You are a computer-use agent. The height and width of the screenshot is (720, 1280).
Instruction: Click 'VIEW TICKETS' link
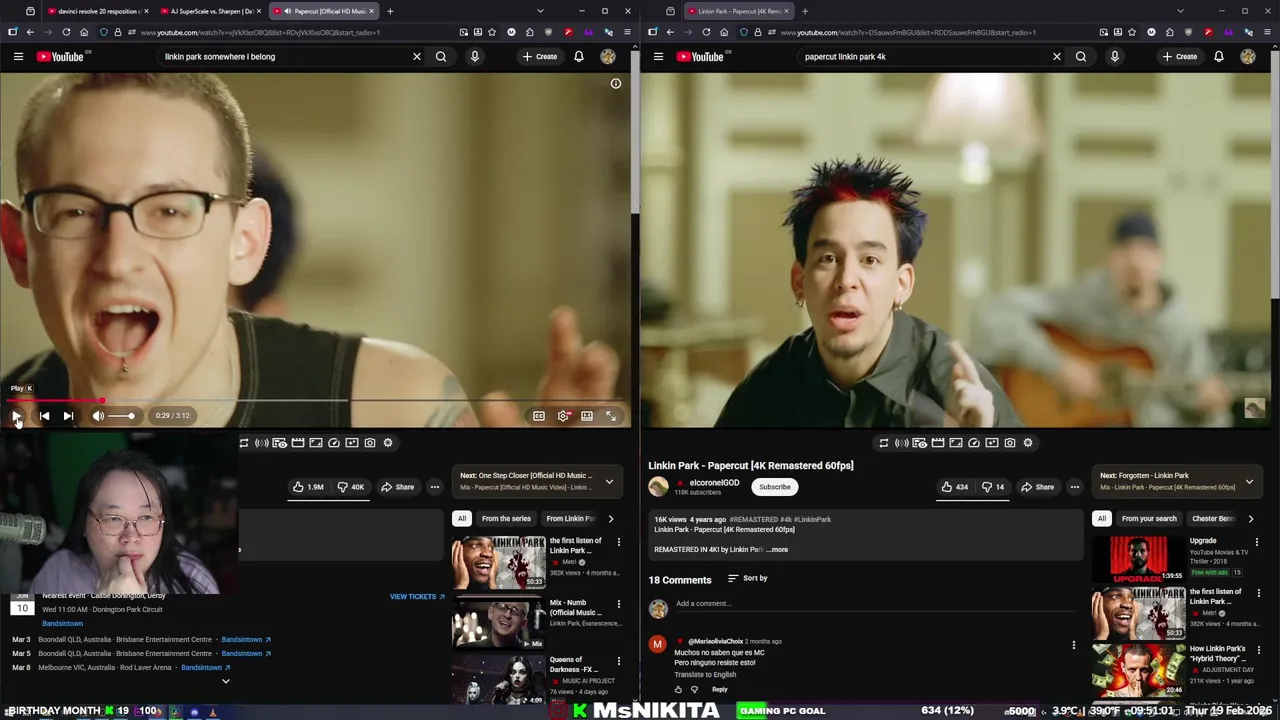pos(417,597)
